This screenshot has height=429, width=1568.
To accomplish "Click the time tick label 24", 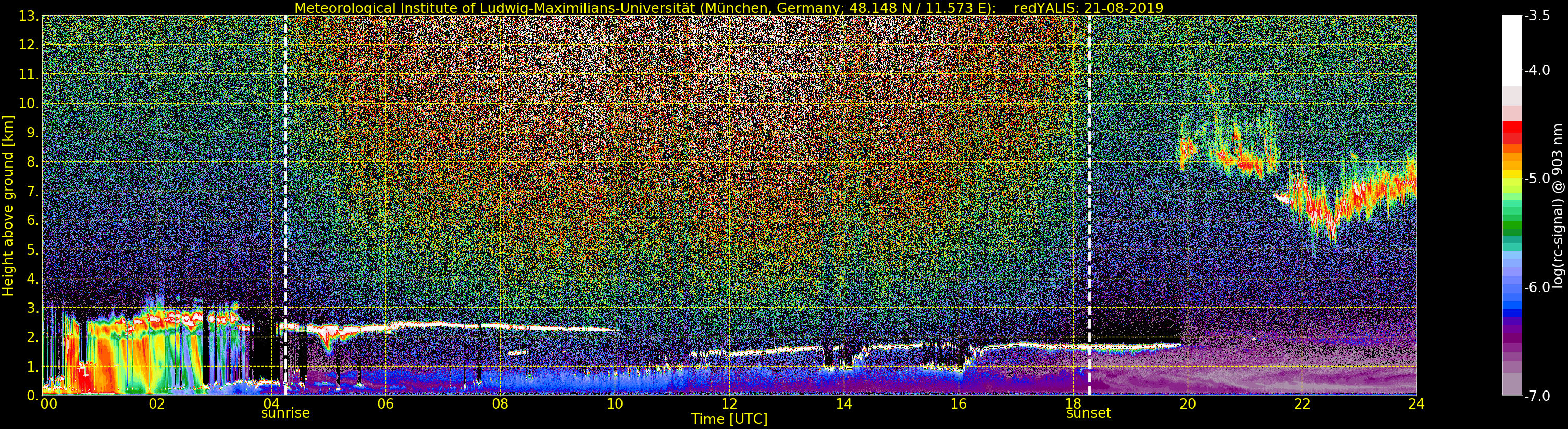I will coord(1416,403).
